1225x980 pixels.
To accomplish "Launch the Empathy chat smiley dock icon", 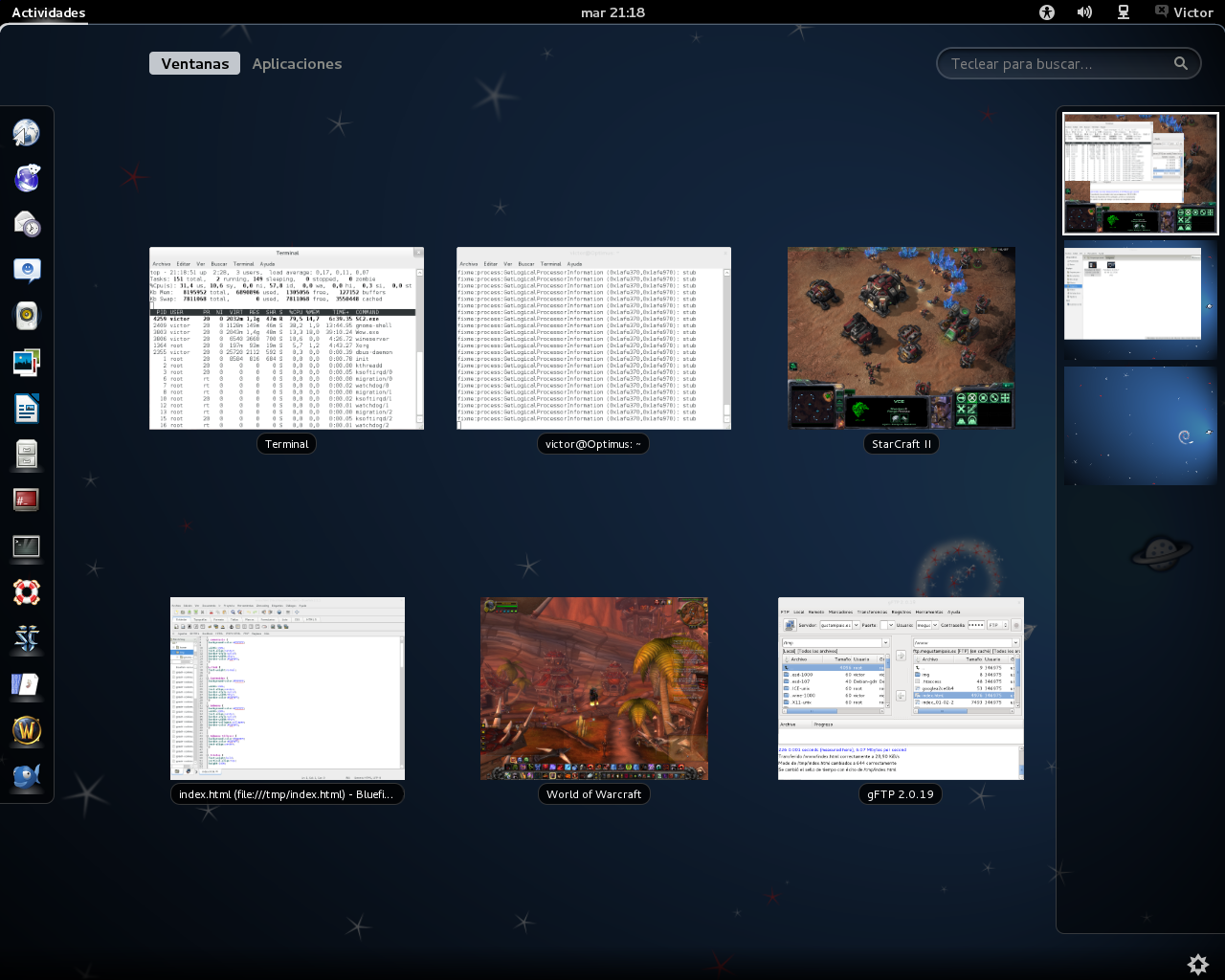I will [x=27, y=270].
